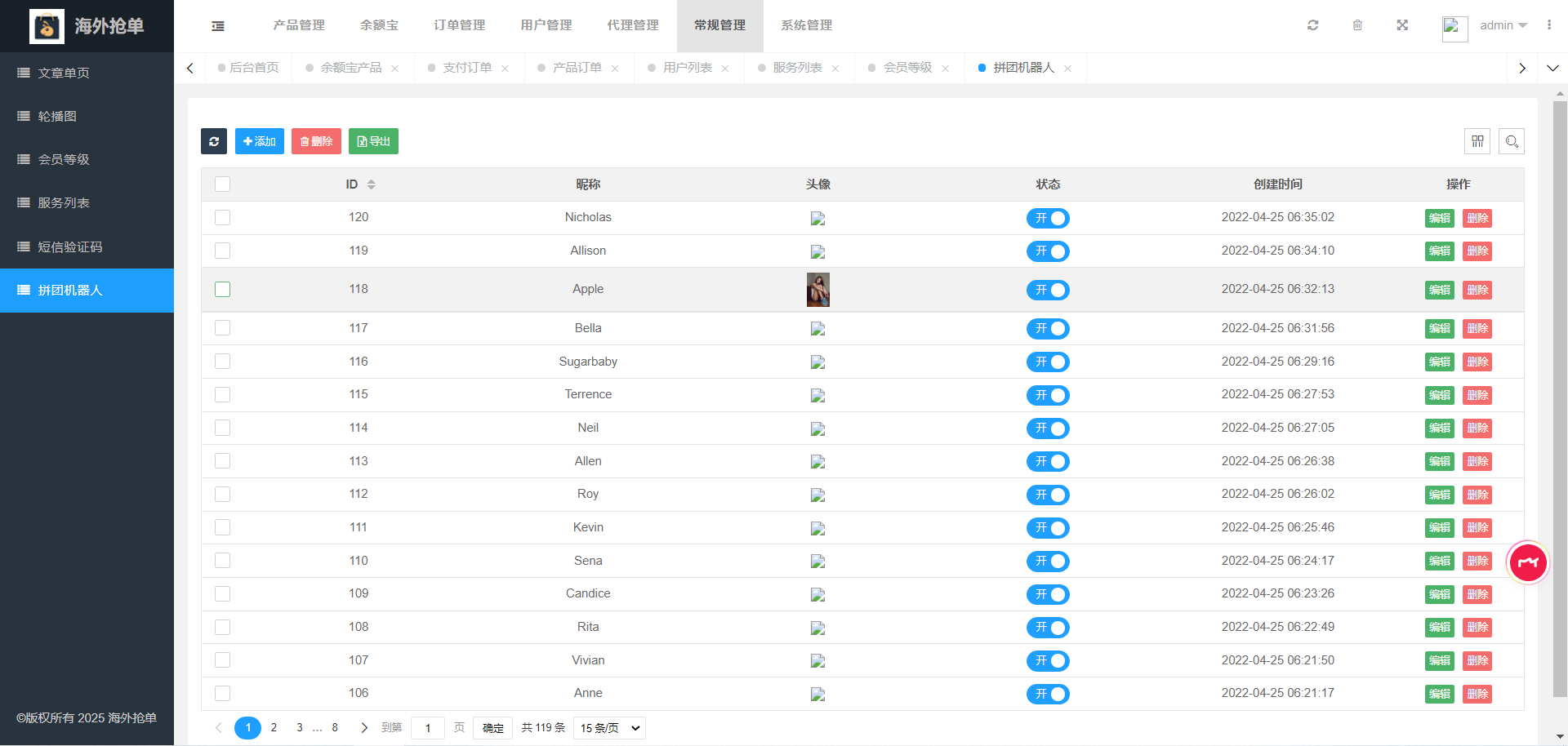This screenshot has width=1568, height=746.
Task: Close the 拼团机器人 tab
Action: (x=1068, y=69)
